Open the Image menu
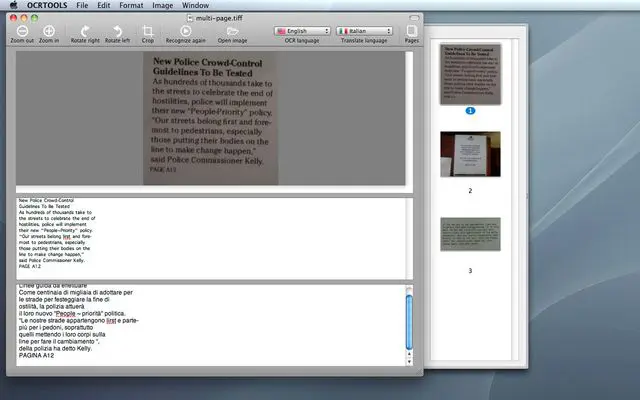Viewport: 640px width, 400px height. pyautogui.click(x=162, y=5)
